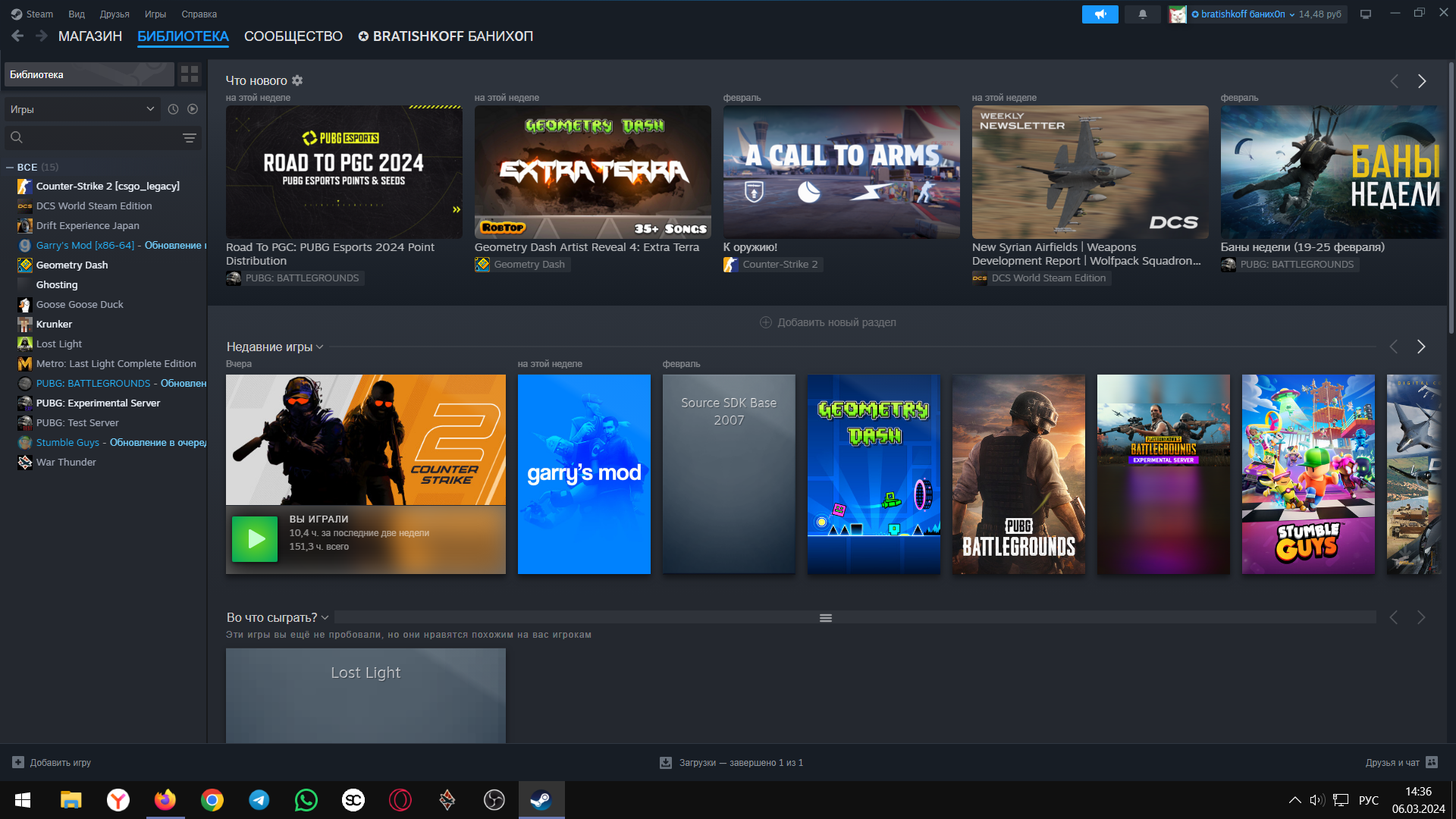The width and height of the screenshot is (1456, 819).
Task: Open the Games filter dropdown
Action: click(83, 109)
